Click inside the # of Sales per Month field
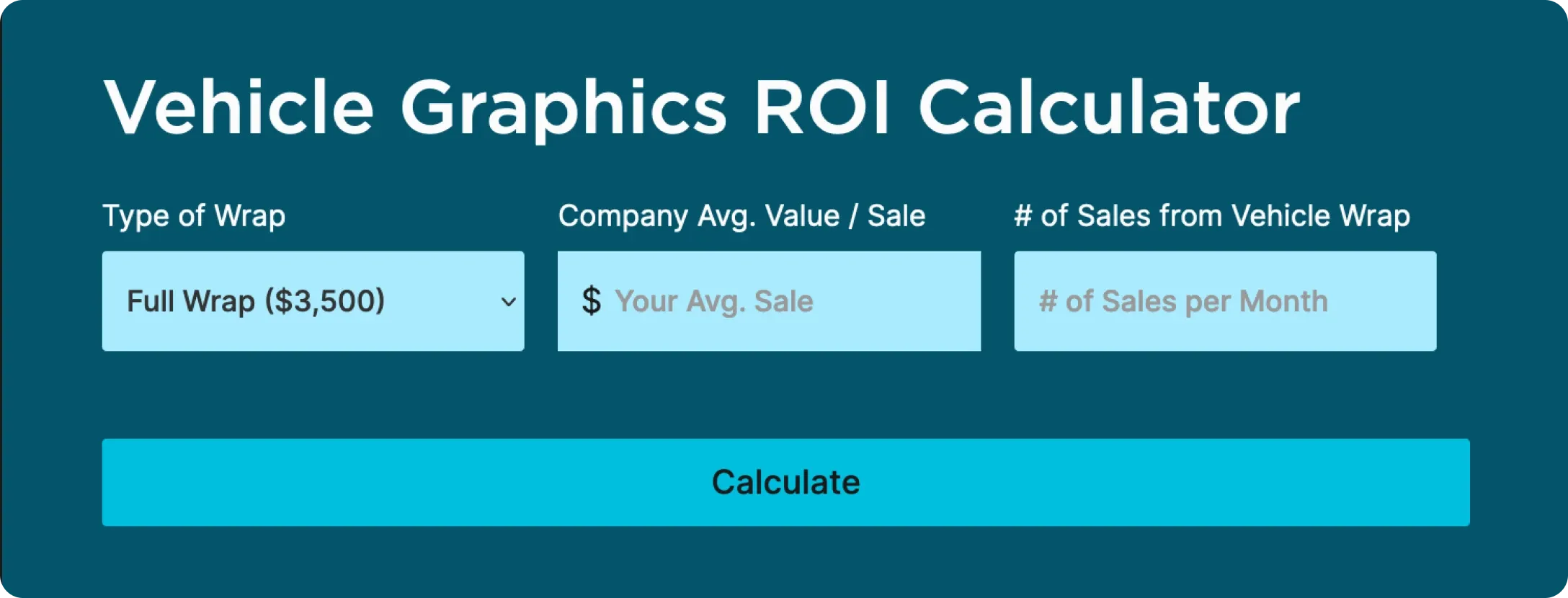This screenshot has height=598, width=1568. pyautogui.click(x=1225, y=301)
